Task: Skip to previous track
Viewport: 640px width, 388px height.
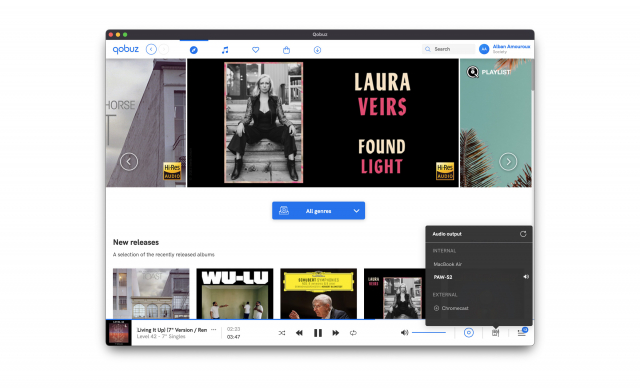Action: tap(299, 333)
